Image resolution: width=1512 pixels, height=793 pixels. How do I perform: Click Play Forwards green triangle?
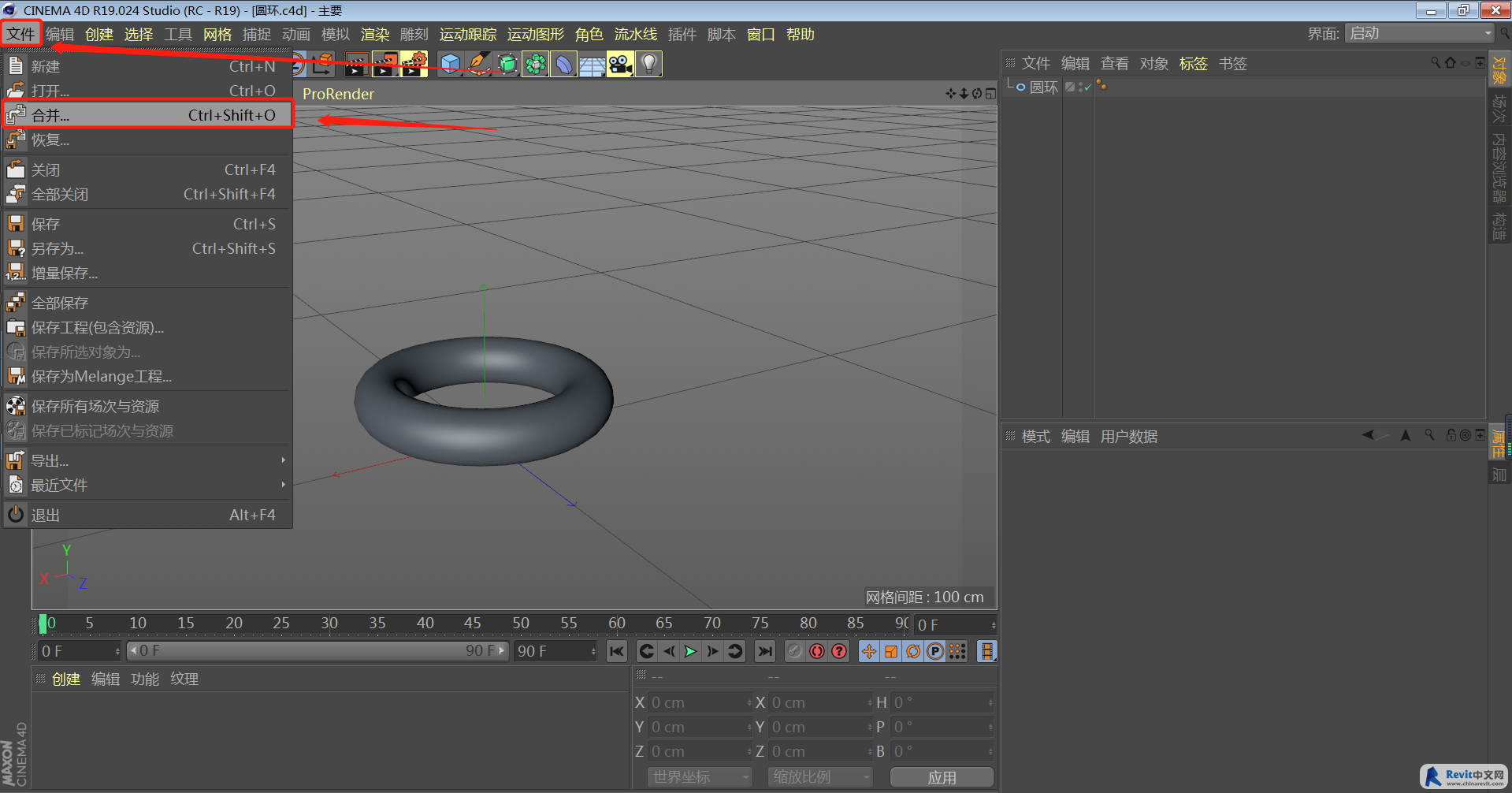click(x=691, y=651)
